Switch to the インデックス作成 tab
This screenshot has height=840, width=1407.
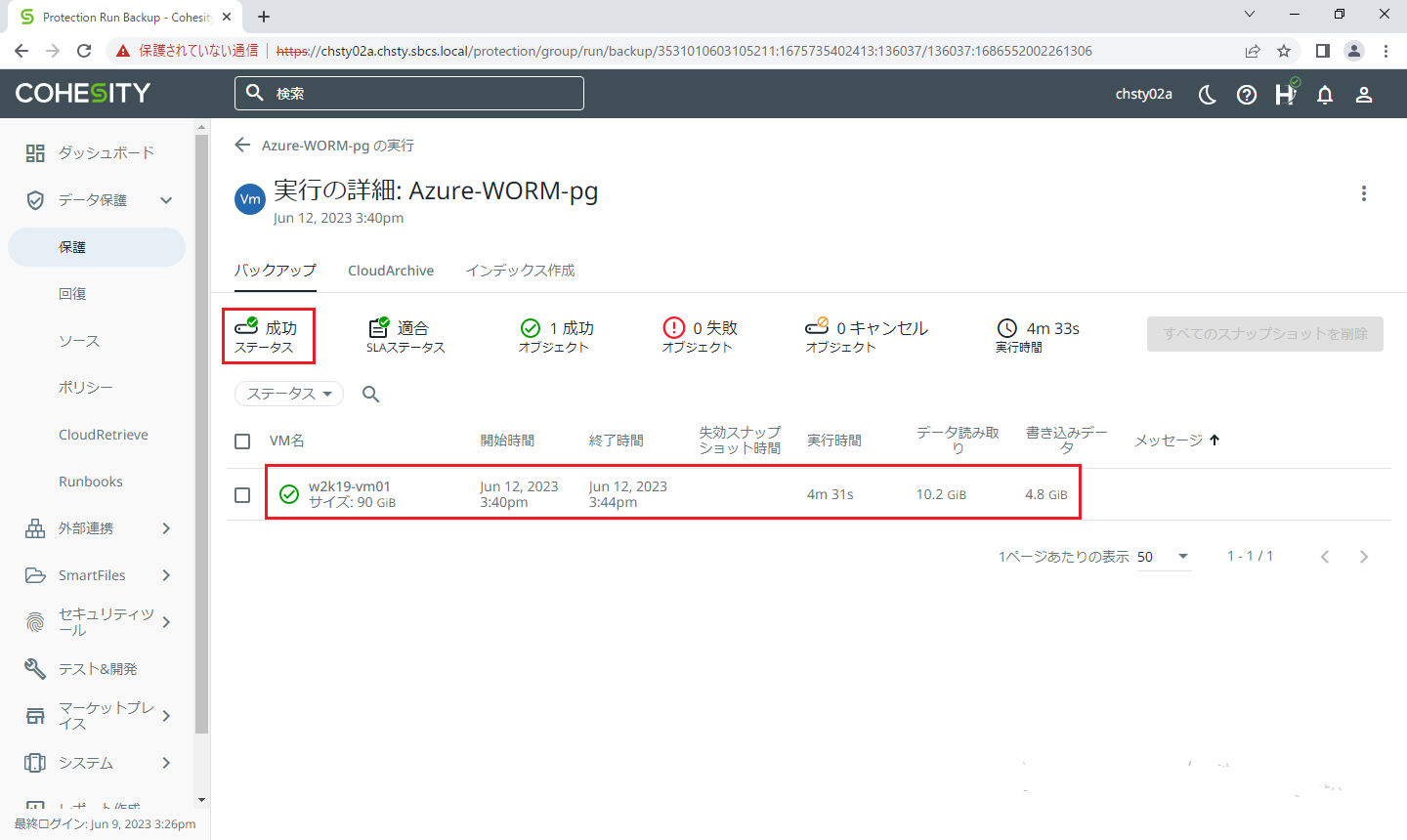point(520,271)
